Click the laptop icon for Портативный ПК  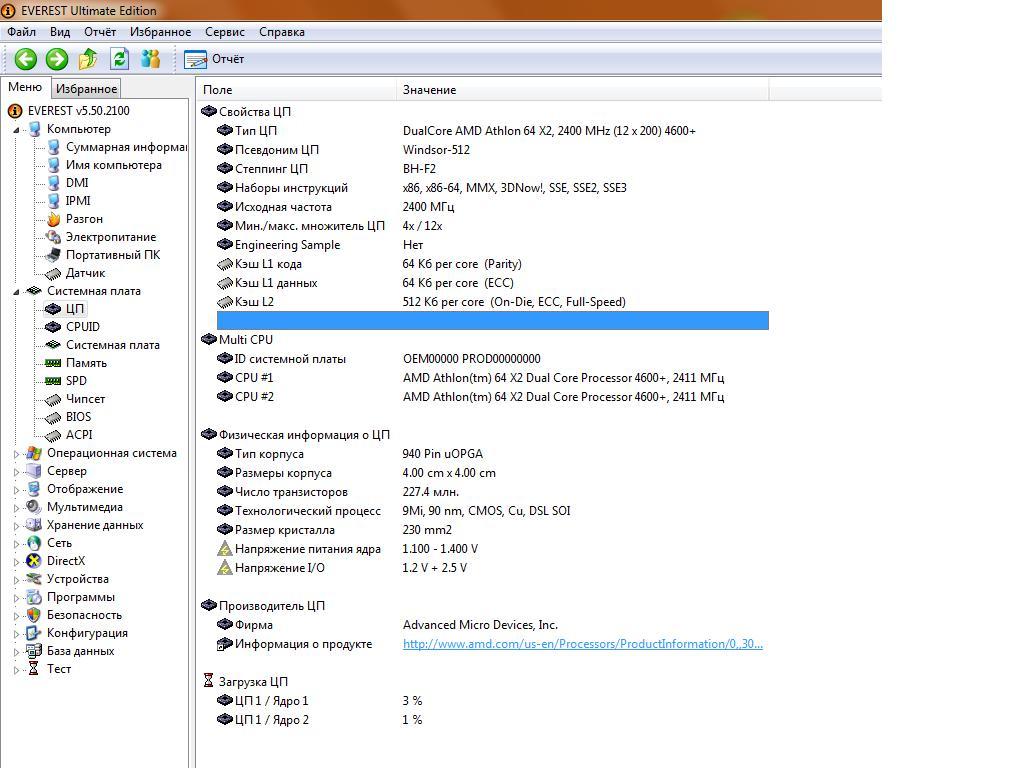tap(54, 255)
